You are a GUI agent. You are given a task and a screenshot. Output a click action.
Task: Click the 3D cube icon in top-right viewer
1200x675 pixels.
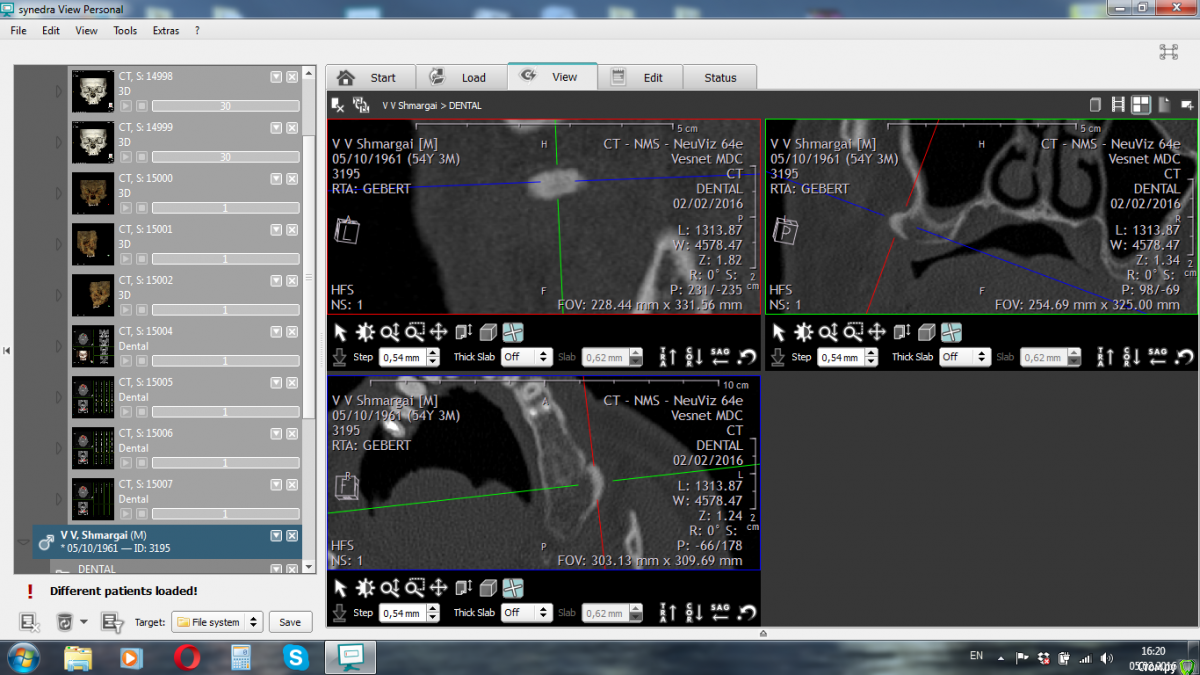(x=926, y=332)
